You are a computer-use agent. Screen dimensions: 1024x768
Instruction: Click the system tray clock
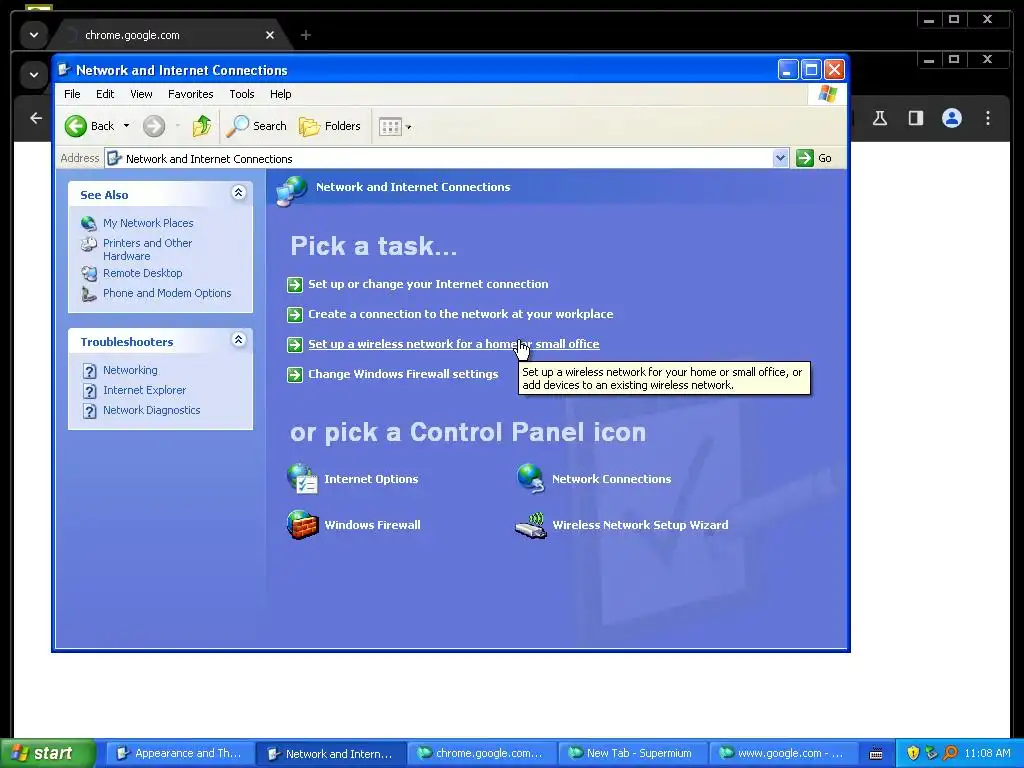(987, 753)
